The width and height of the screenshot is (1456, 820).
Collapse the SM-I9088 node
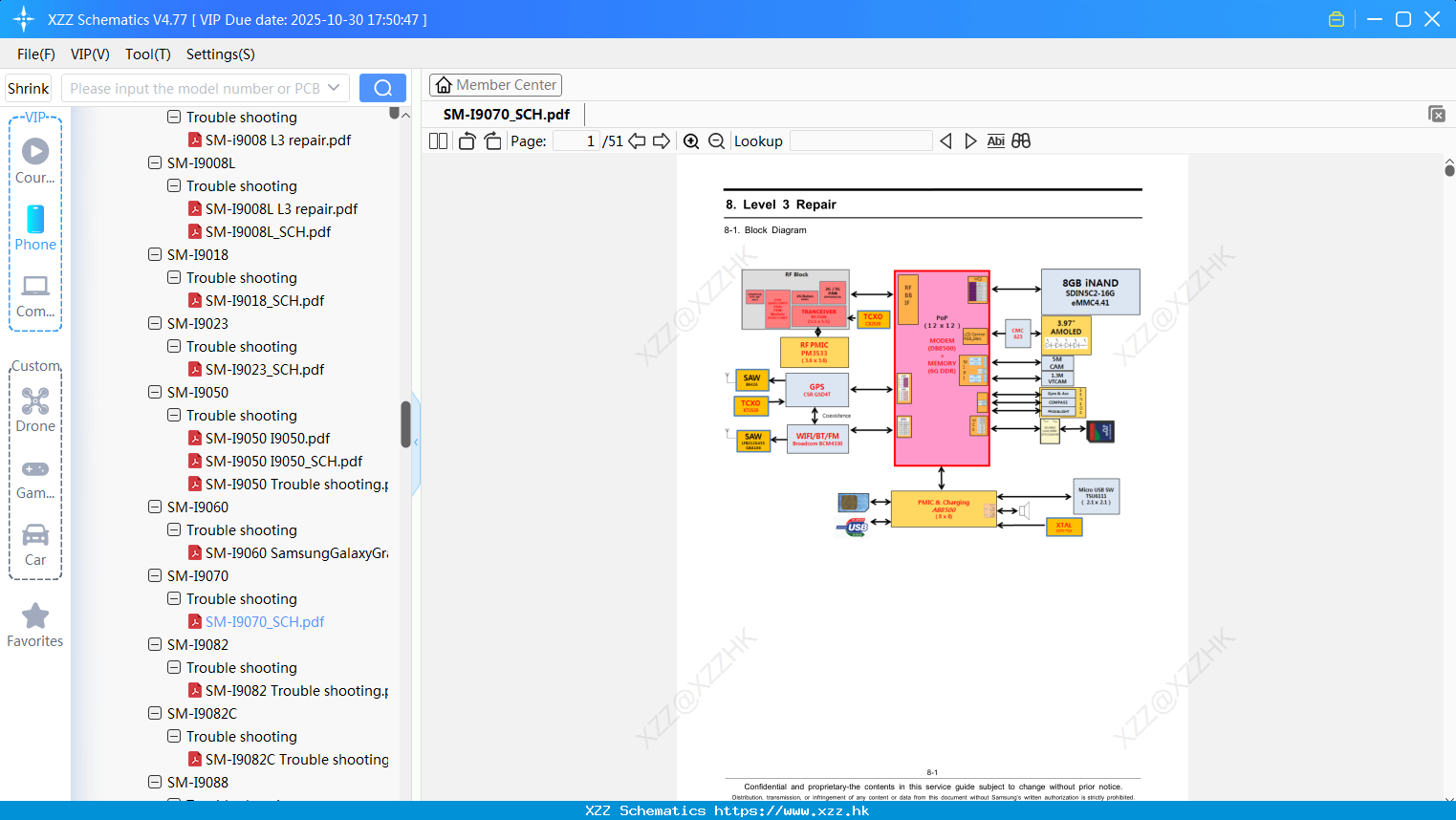(x=155, y=782)
